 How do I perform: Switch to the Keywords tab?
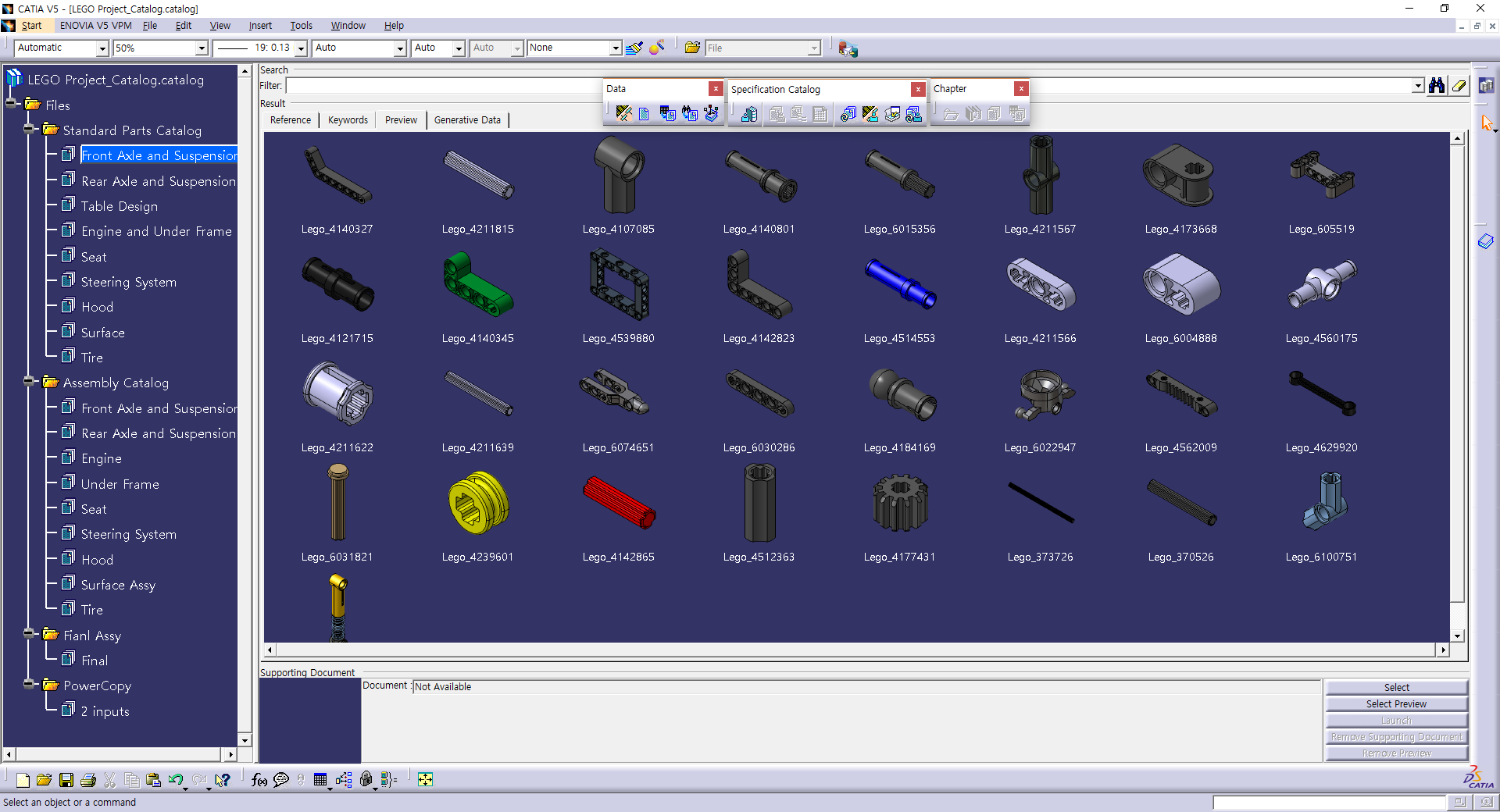click(x=348, y=120)
